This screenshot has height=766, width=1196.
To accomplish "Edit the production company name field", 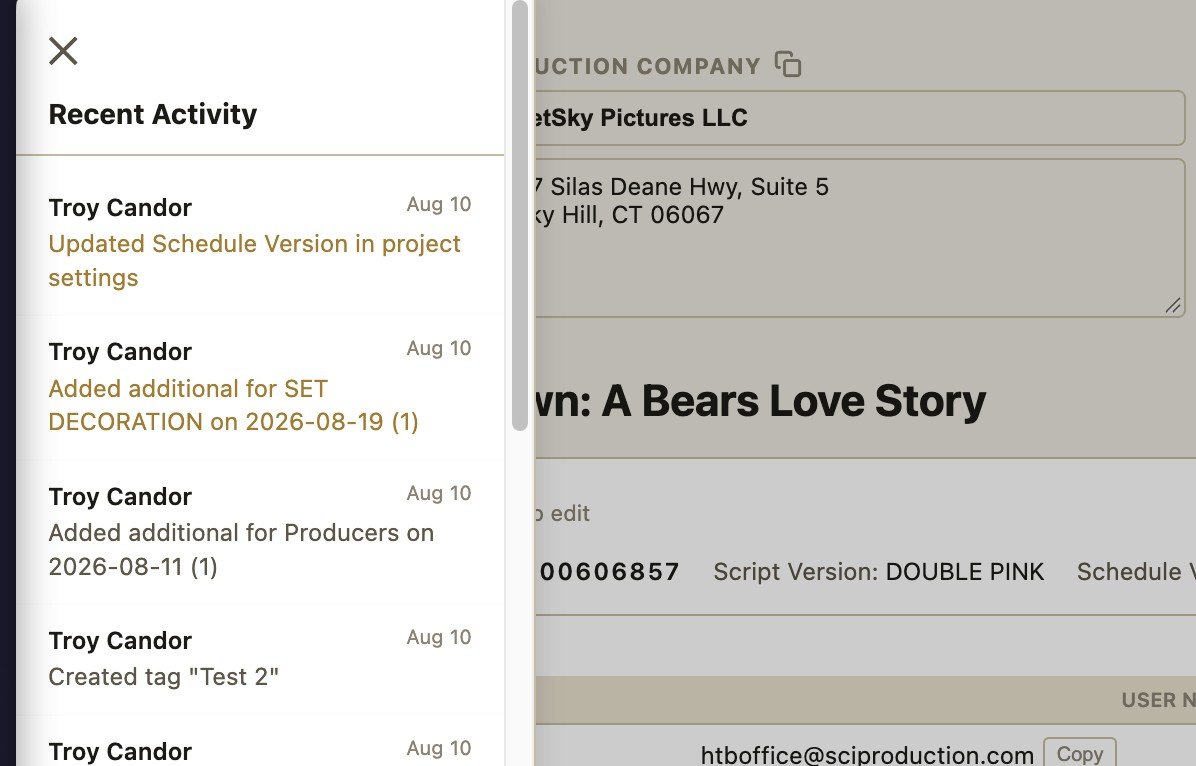I will pos(859,117).
